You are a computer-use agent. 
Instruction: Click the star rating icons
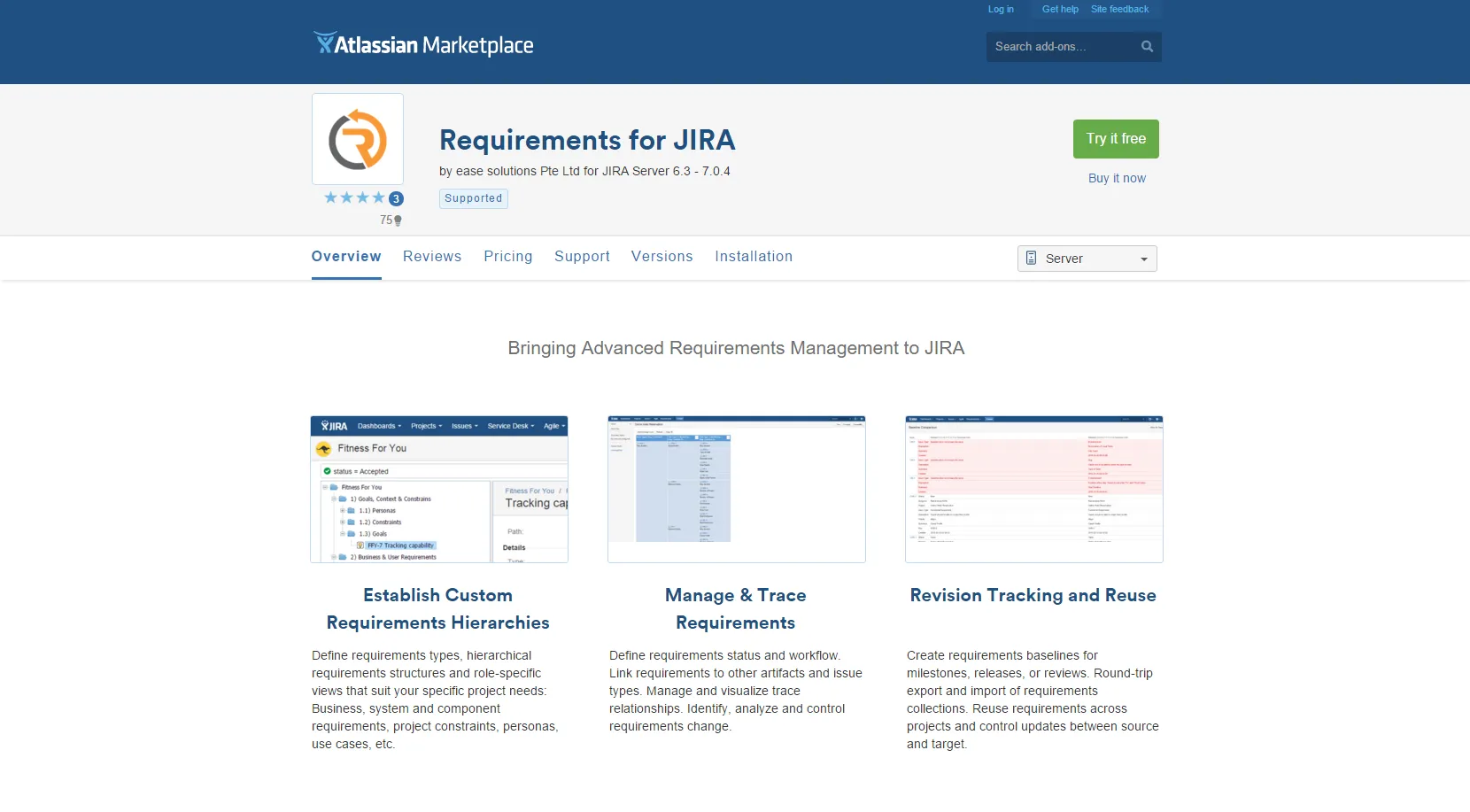pyautogui.click(x=354, y=197)
